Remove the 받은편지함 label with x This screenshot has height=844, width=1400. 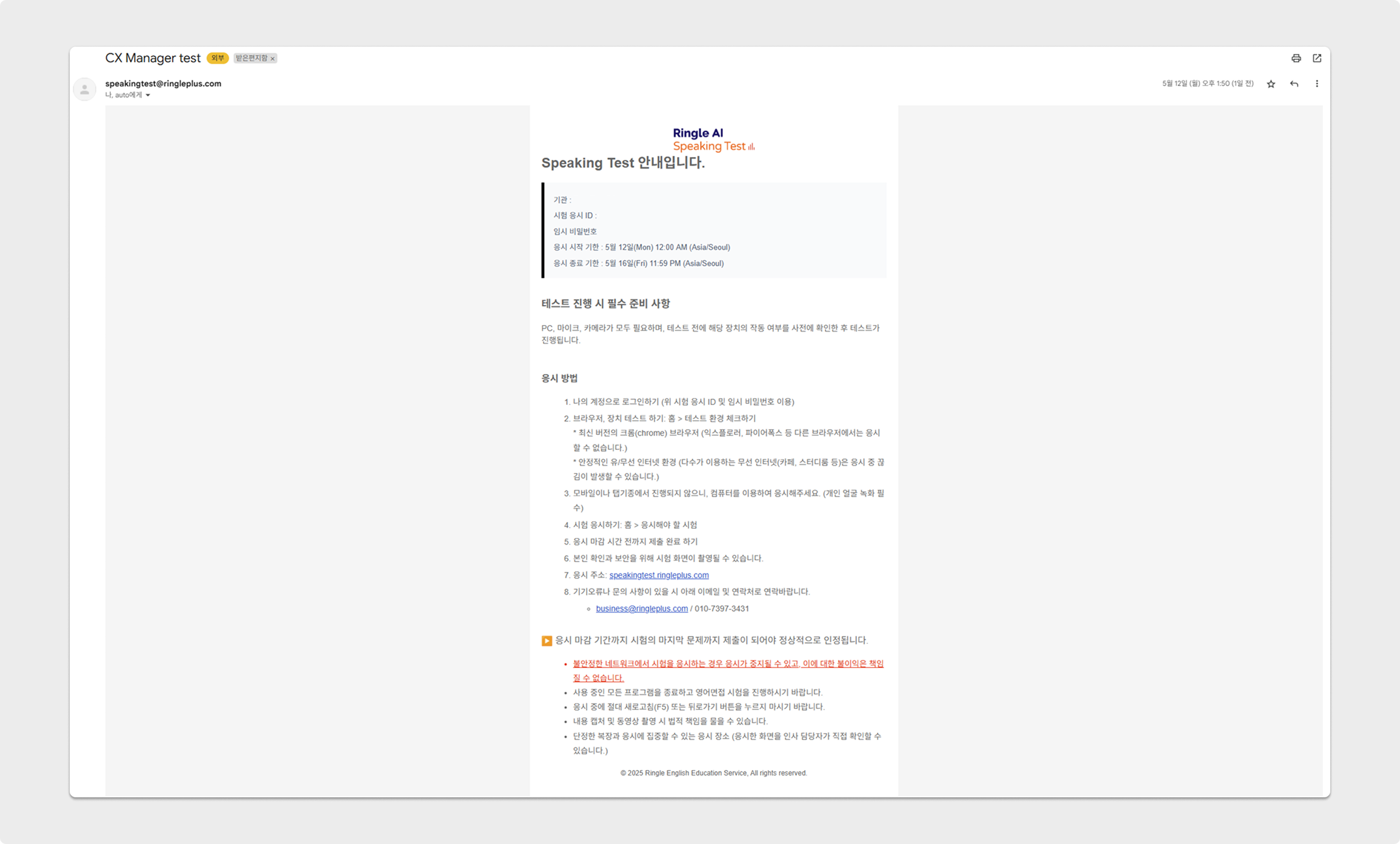pyautogui.click(x=273, y=59)
